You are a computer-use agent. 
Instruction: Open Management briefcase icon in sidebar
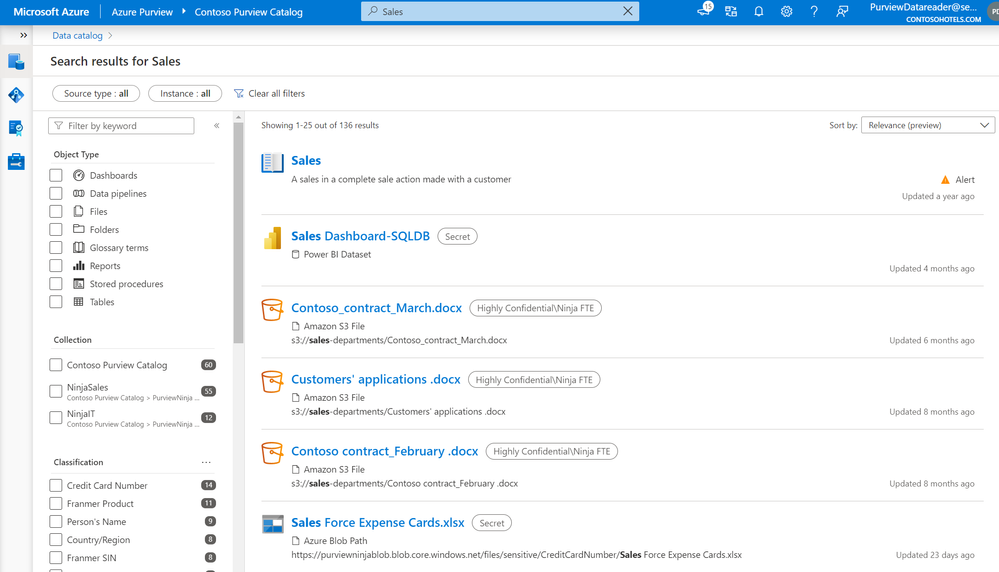click(x=16, y=161)
